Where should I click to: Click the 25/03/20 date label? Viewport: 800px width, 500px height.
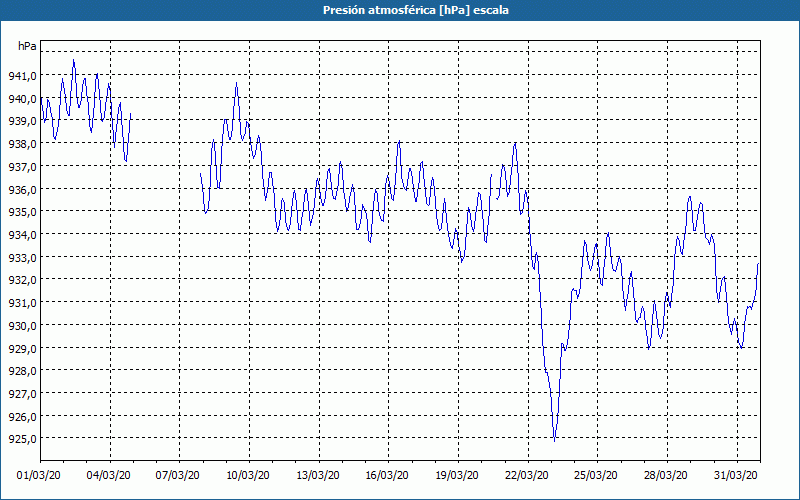coord(596,476)
